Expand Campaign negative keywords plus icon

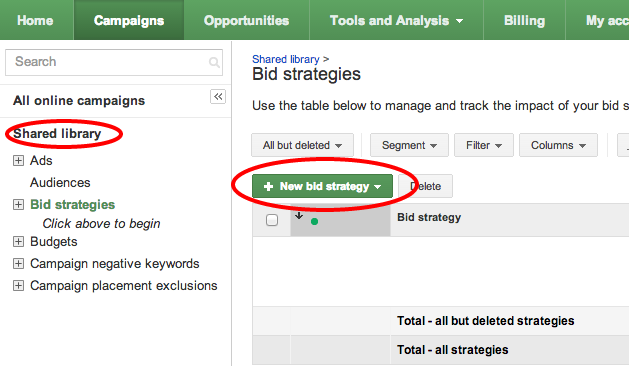(x=18, y=264)
